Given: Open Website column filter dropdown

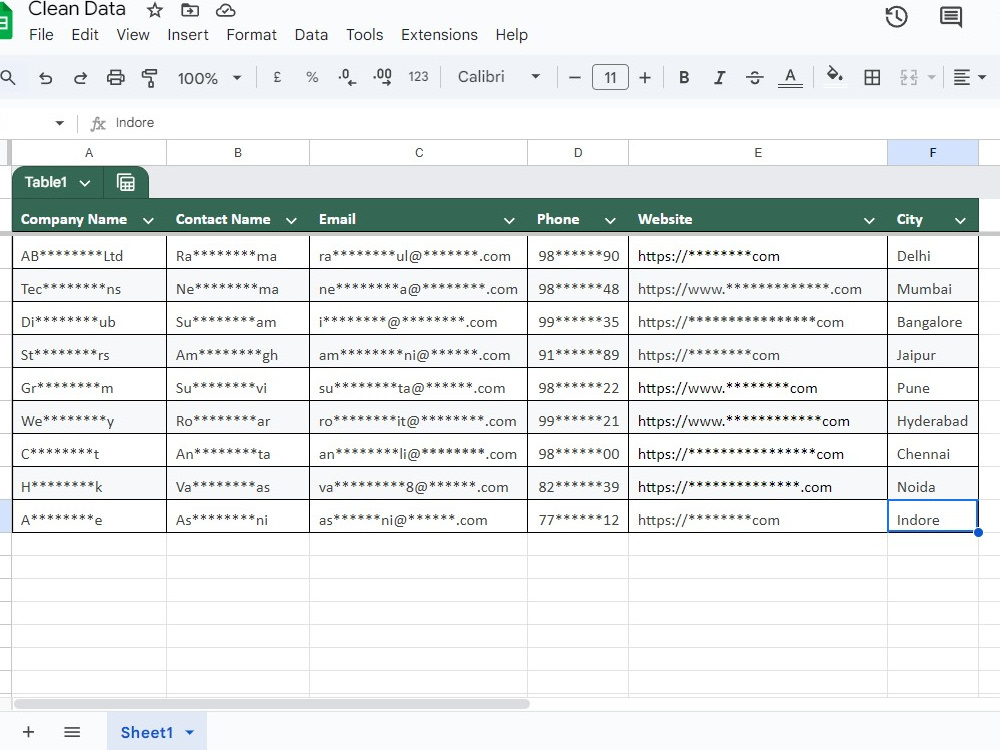Looking at the screenshot, I should (x=869, y=221).
